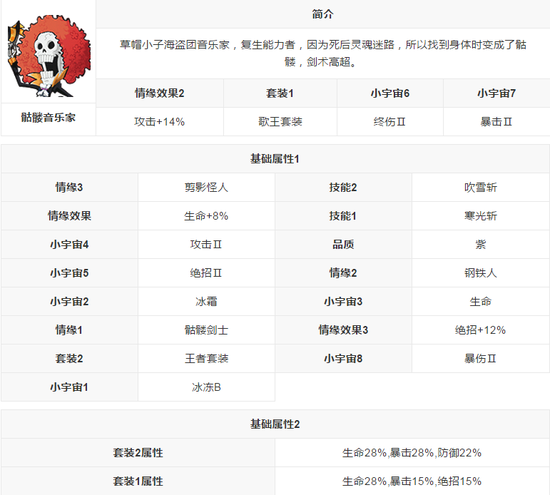Select the 小宇宙1 label cell
Image resolution: width=550 pixels, height=495 pixels.
point(69,387)
